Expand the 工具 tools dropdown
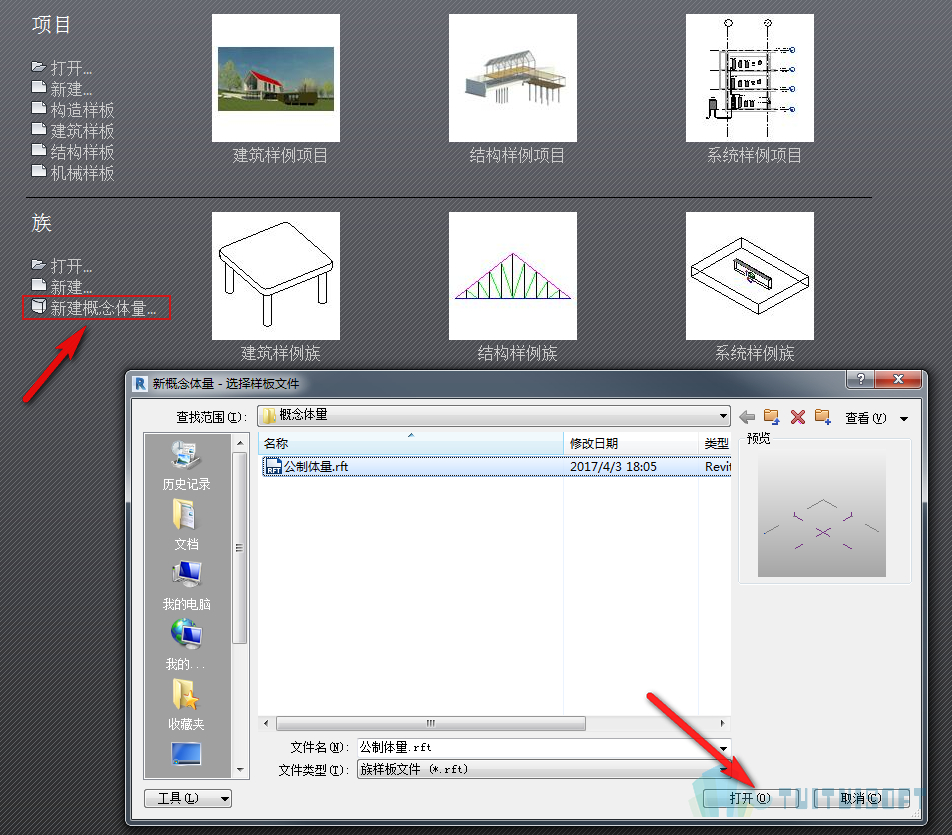This screenshot has height=835, width=952. click(x=188, y=798)
